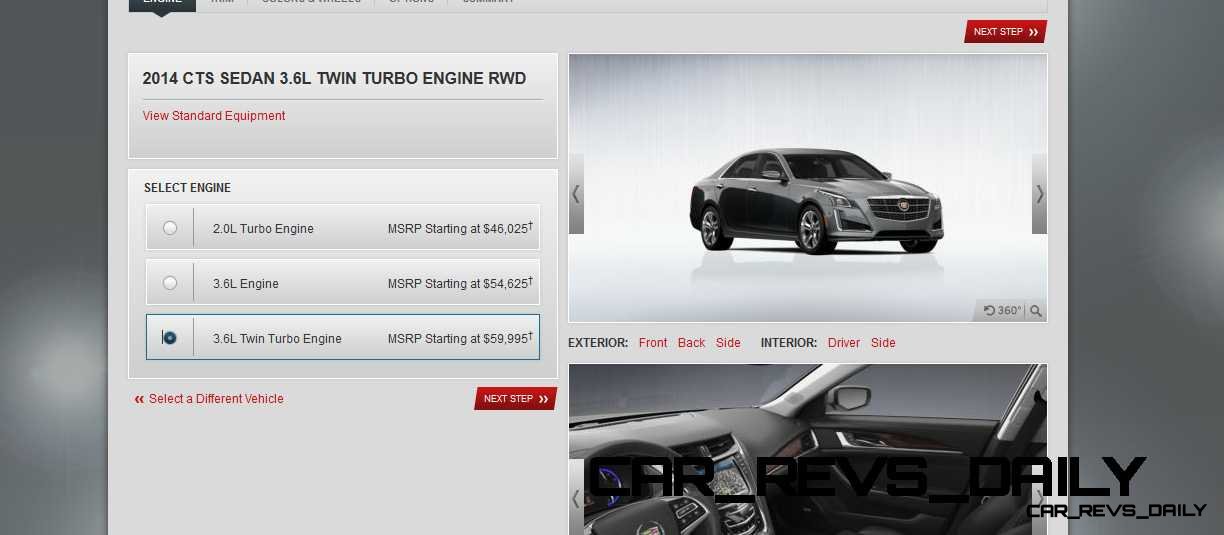Select the 2.0L Turbo Engine radio button
The height and width of the screenshot is (535, 1224).
170,228
